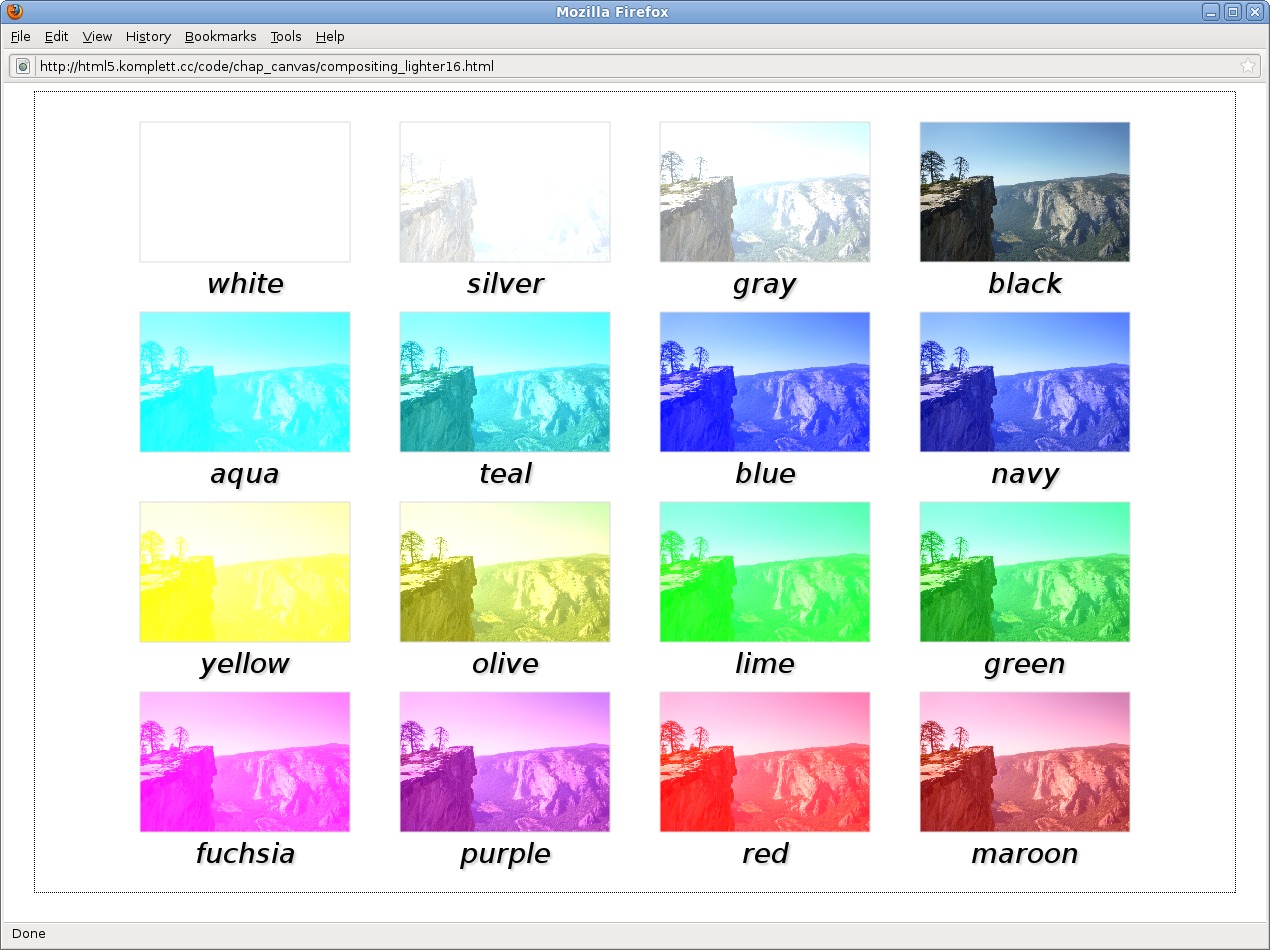Open the File menu
Screen dimensions: 1270x950
pyautogui.click(x=20, y=36)
